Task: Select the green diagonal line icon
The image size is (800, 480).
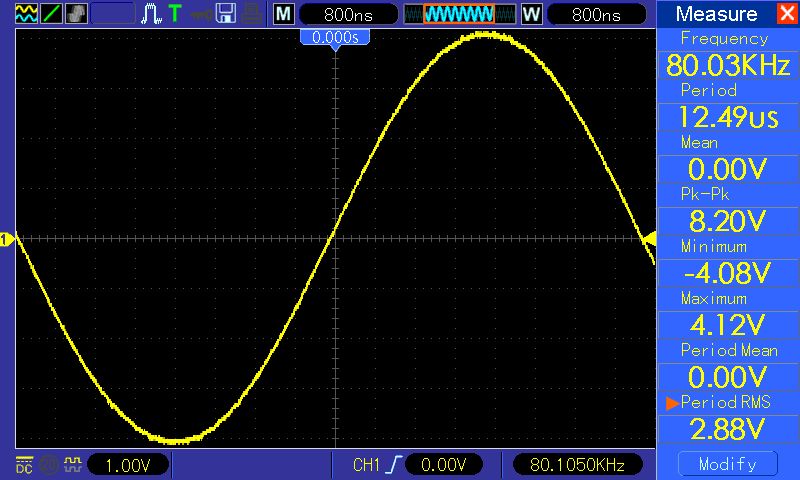Action: (x=51, y=13)
